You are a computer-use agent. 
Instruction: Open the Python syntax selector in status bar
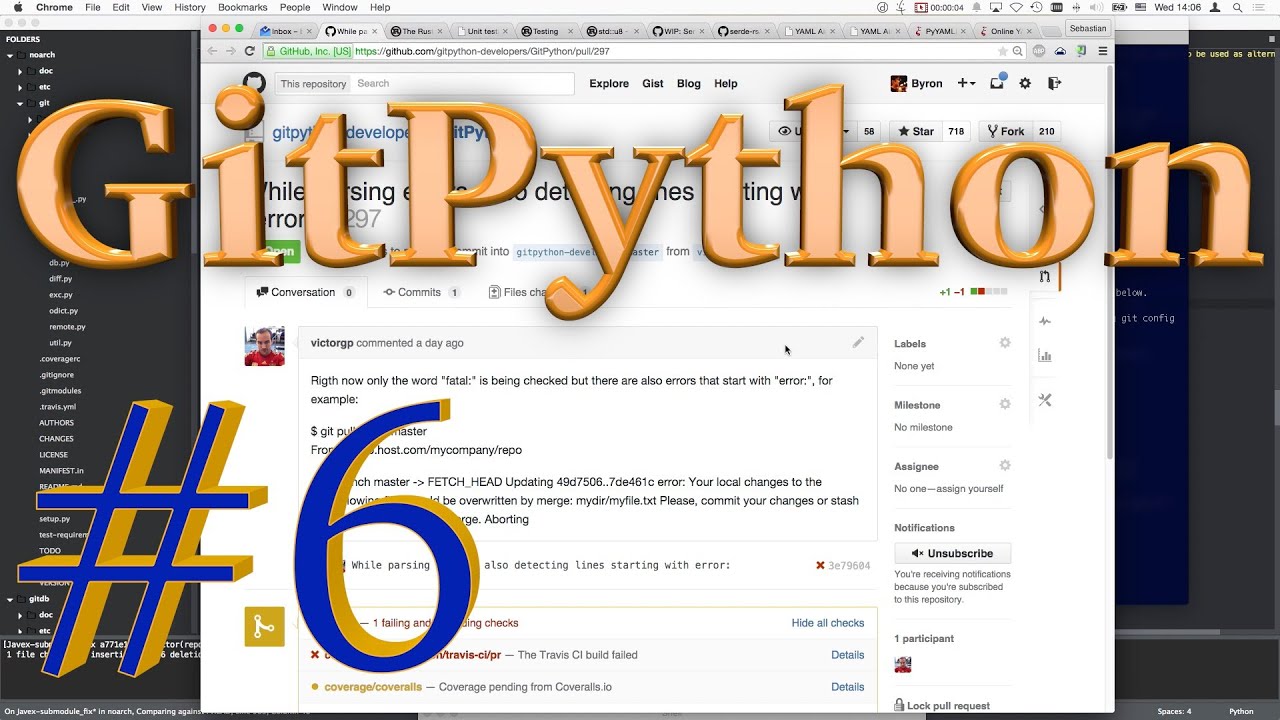click(1241, 711)
